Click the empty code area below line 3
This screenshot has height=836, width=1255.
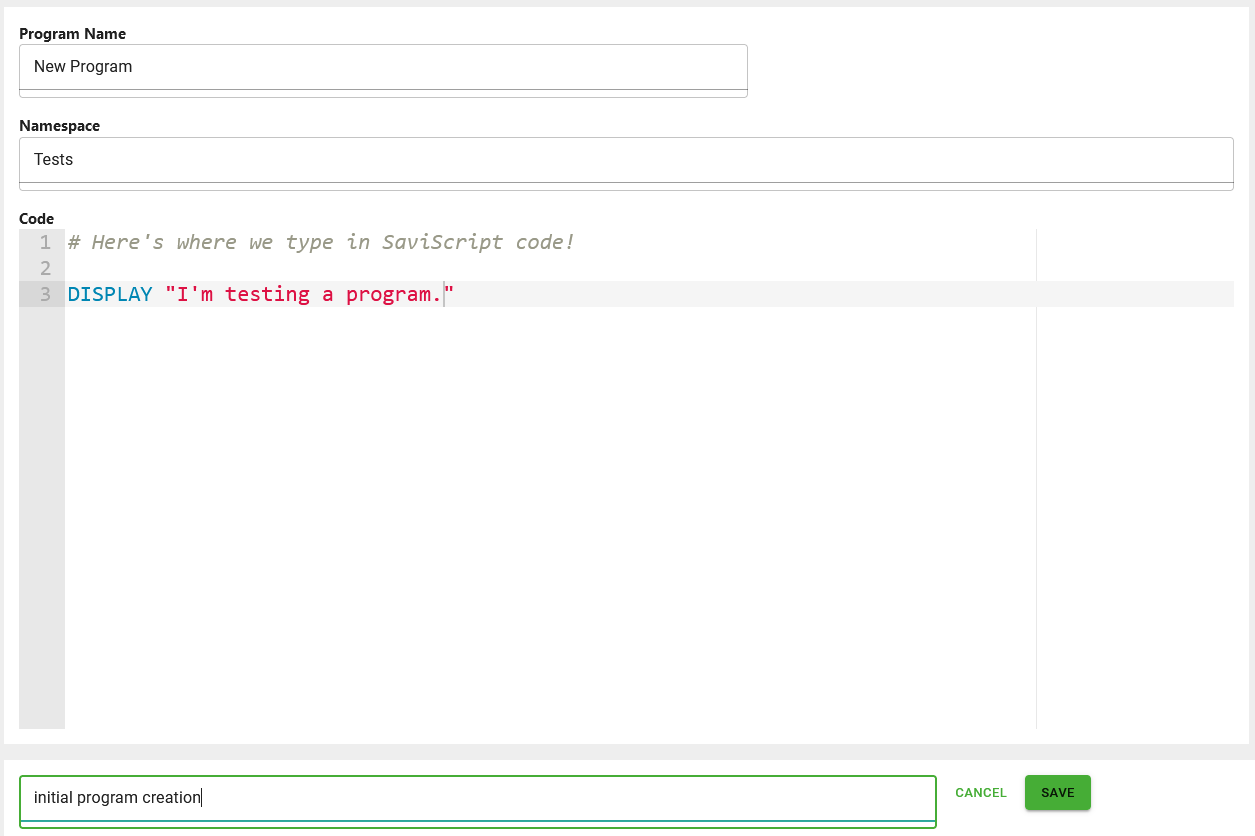(500, 450)
